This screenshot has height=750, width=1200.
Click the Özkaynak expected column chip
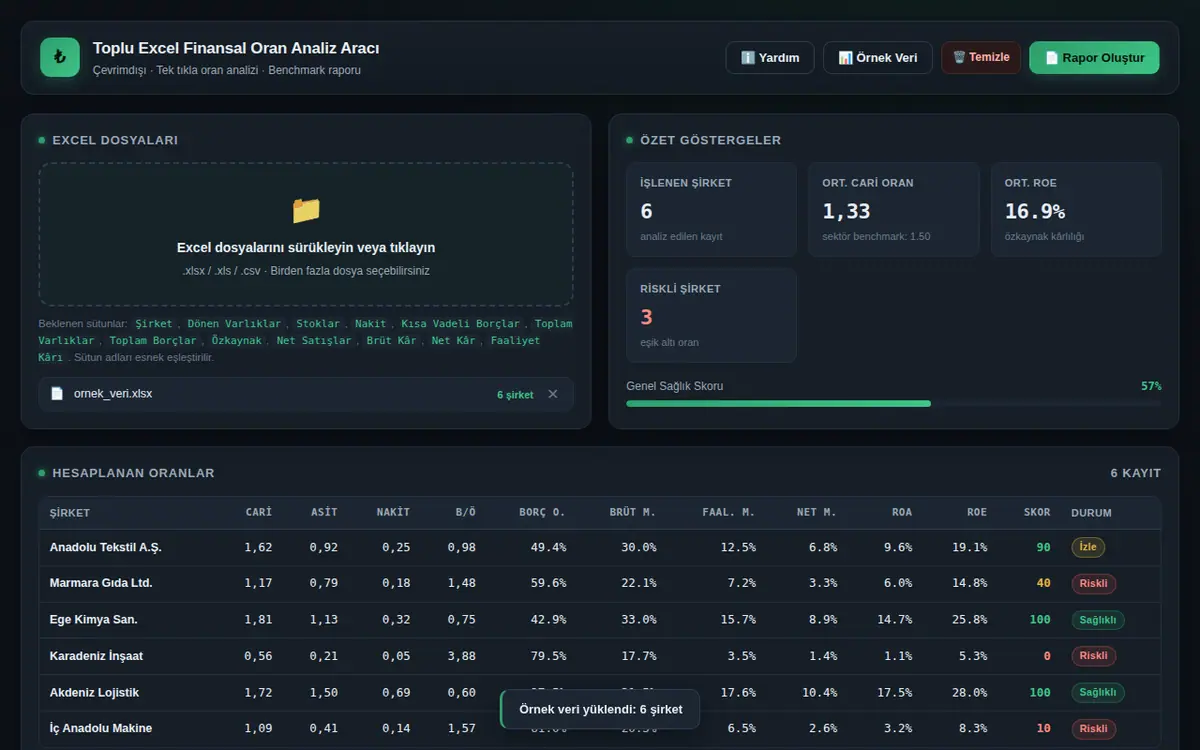pyautogui.click(x=236, y=341)
